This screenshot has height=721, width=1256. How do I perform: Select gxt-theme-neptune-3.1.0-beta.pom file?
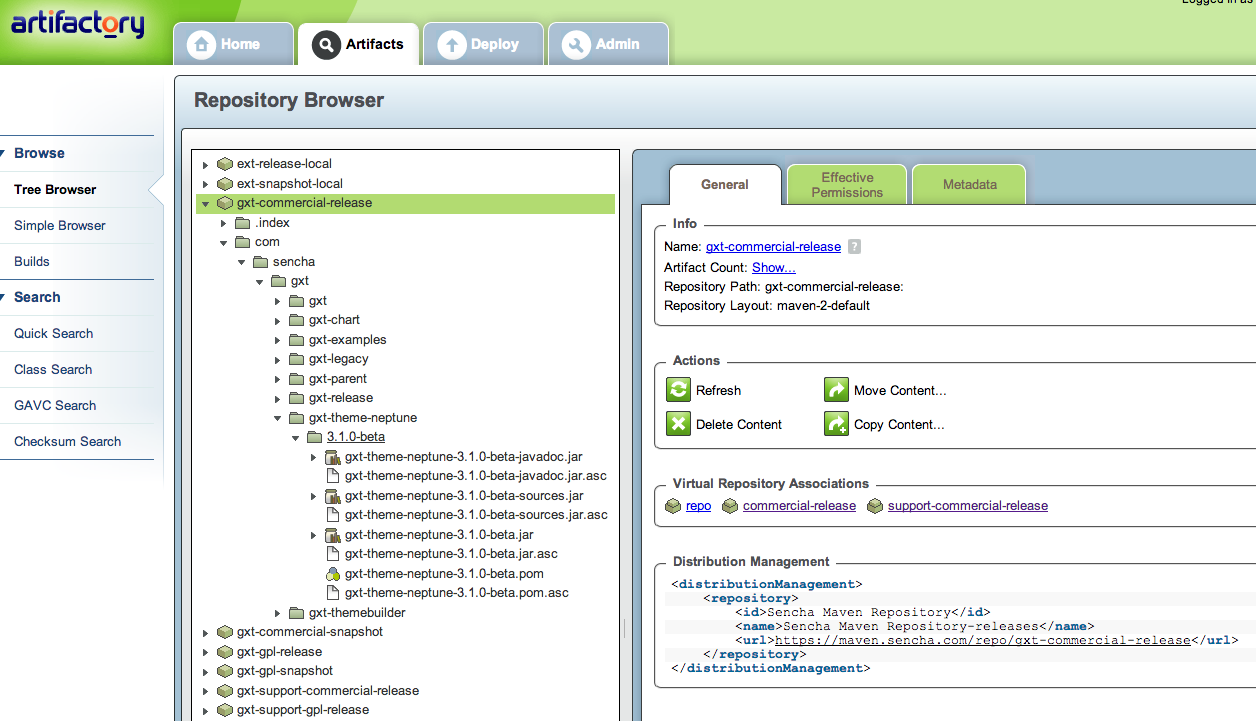[444, 574]
